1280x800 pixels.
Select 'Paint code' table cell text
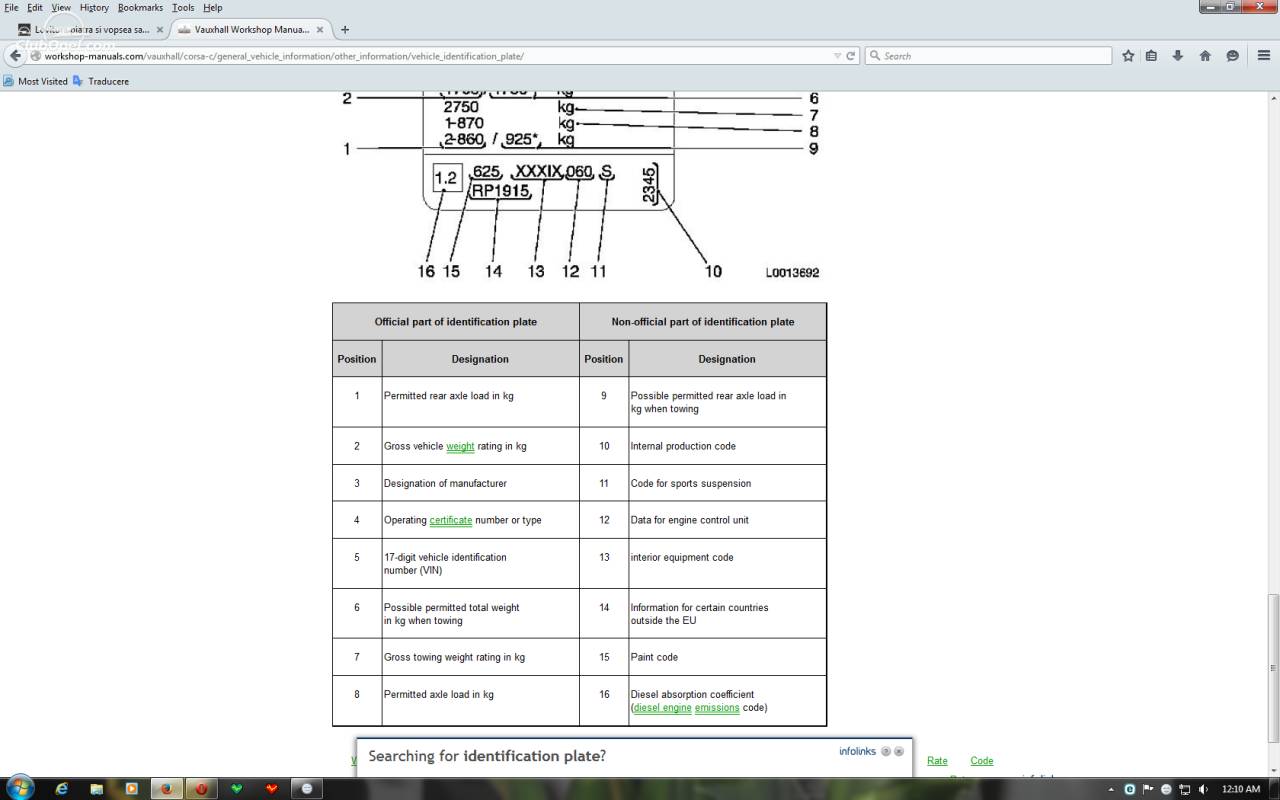[x=654, y=657]
